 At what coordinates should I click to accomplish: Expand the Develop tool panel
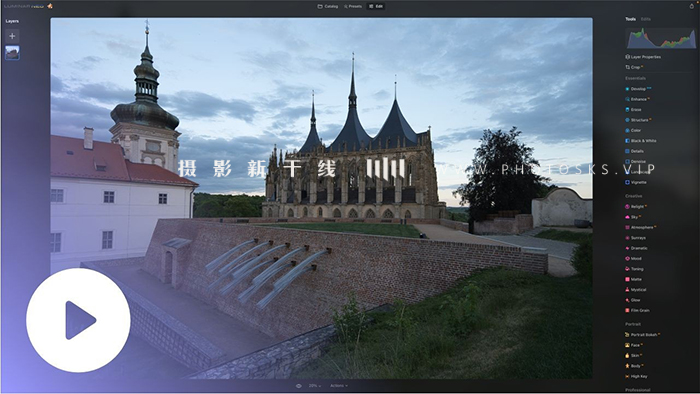[638, 89]
